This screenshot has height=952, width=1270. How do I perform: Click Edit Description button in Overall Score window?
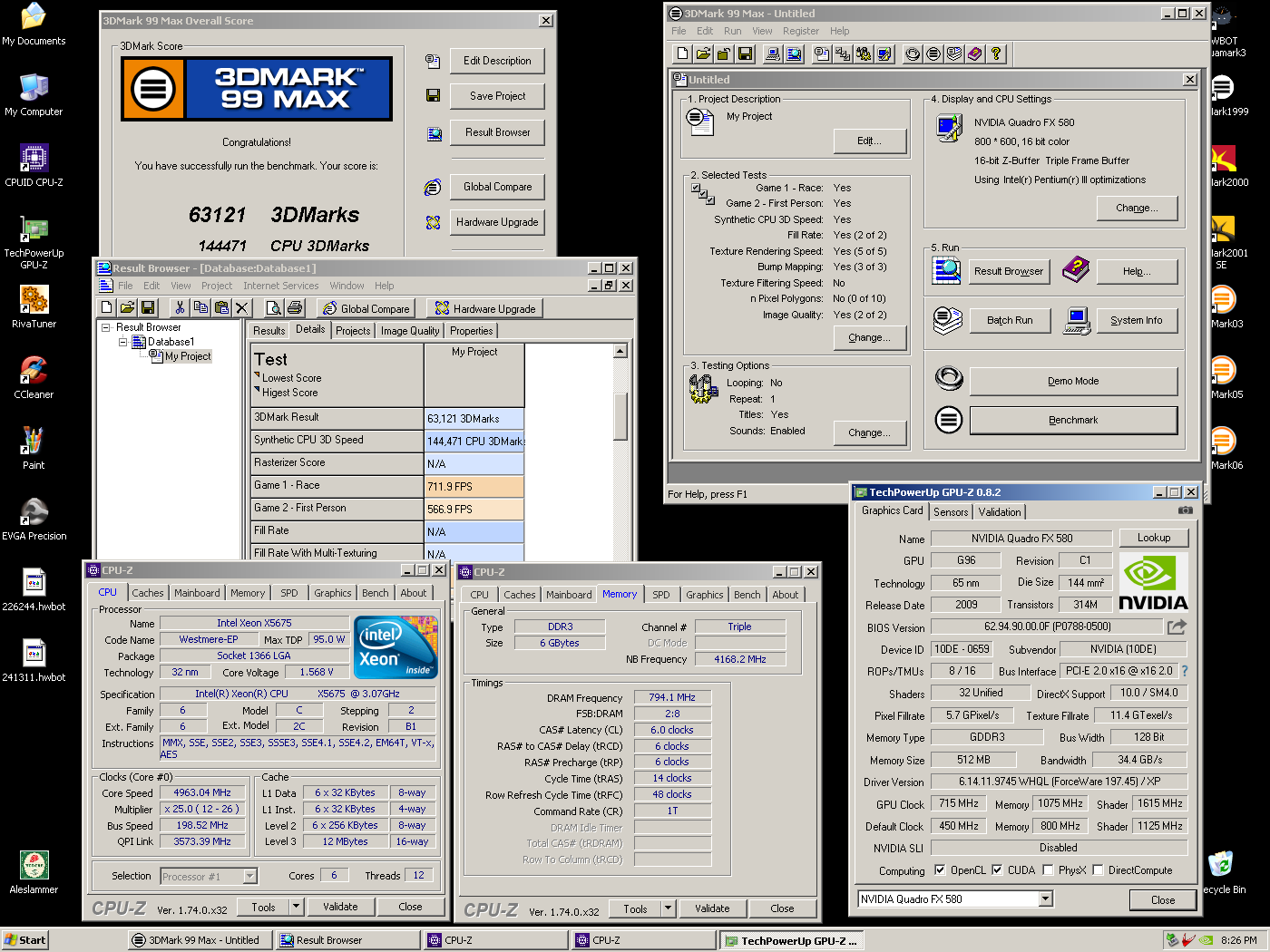pyautogui.click(x=497, y=61)
